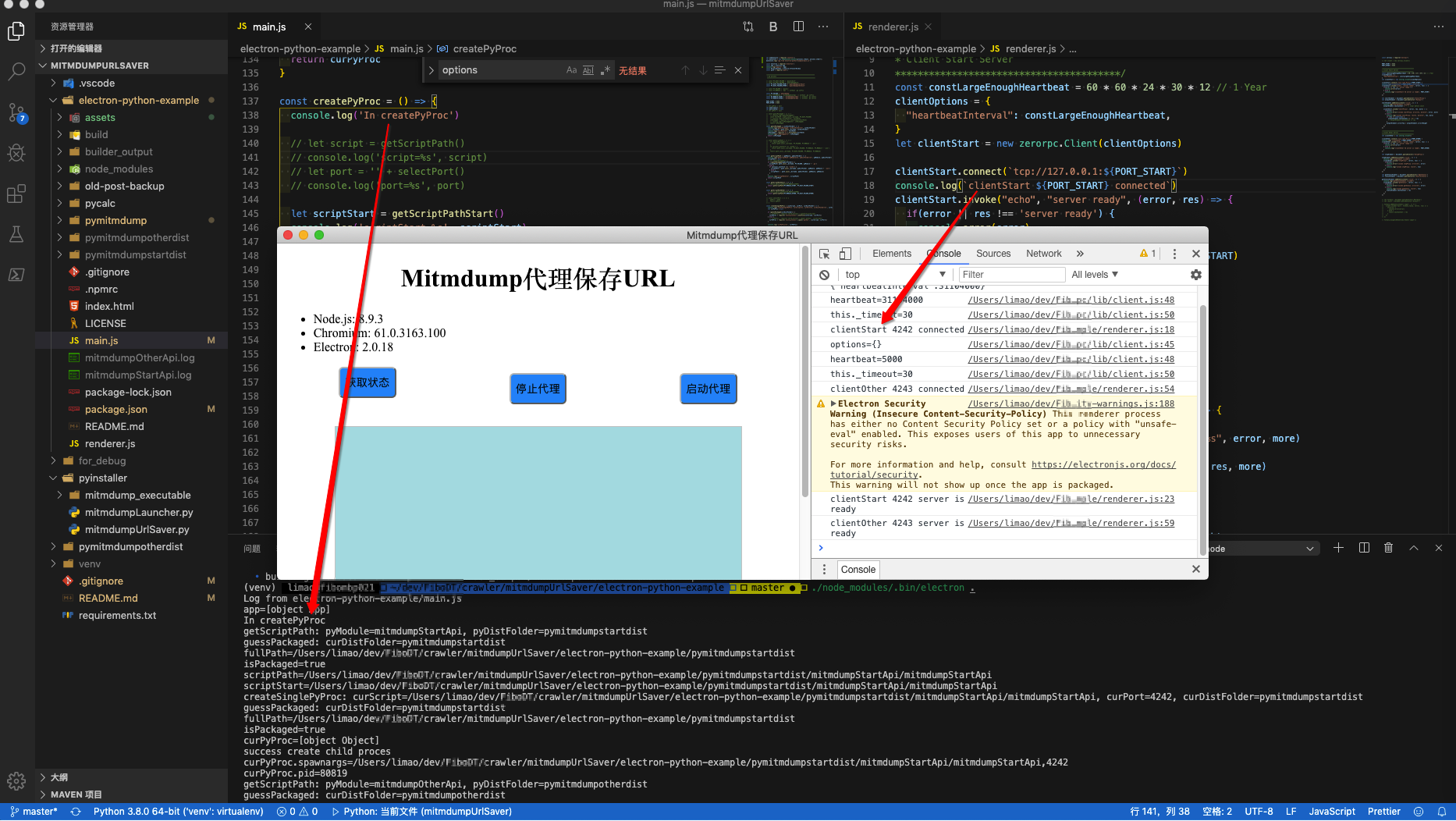Click the master* branch in status bar
Viewport: 1456px width, 821px height.
coord(34,812)
